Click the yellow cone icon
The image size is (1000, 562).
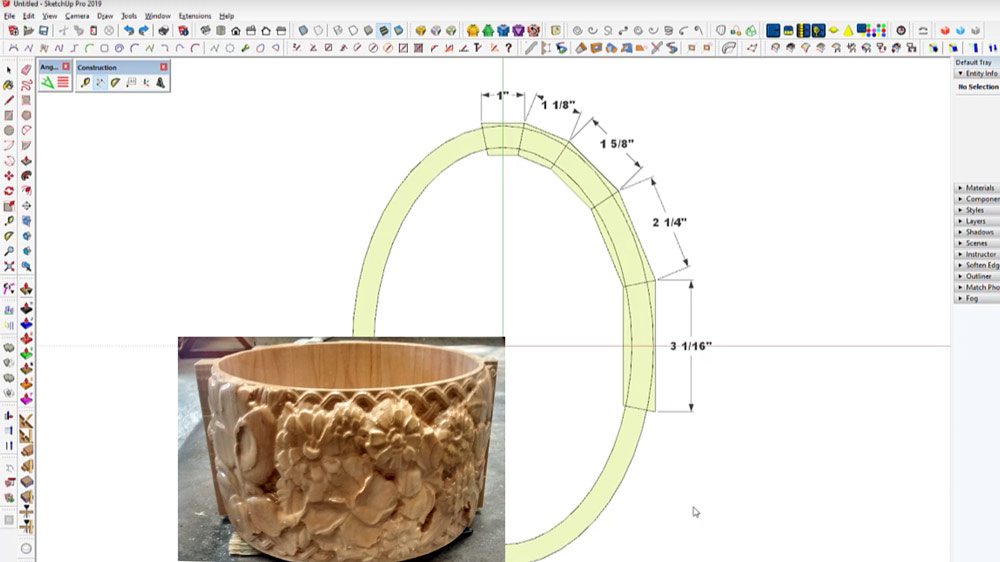(848, 31)
